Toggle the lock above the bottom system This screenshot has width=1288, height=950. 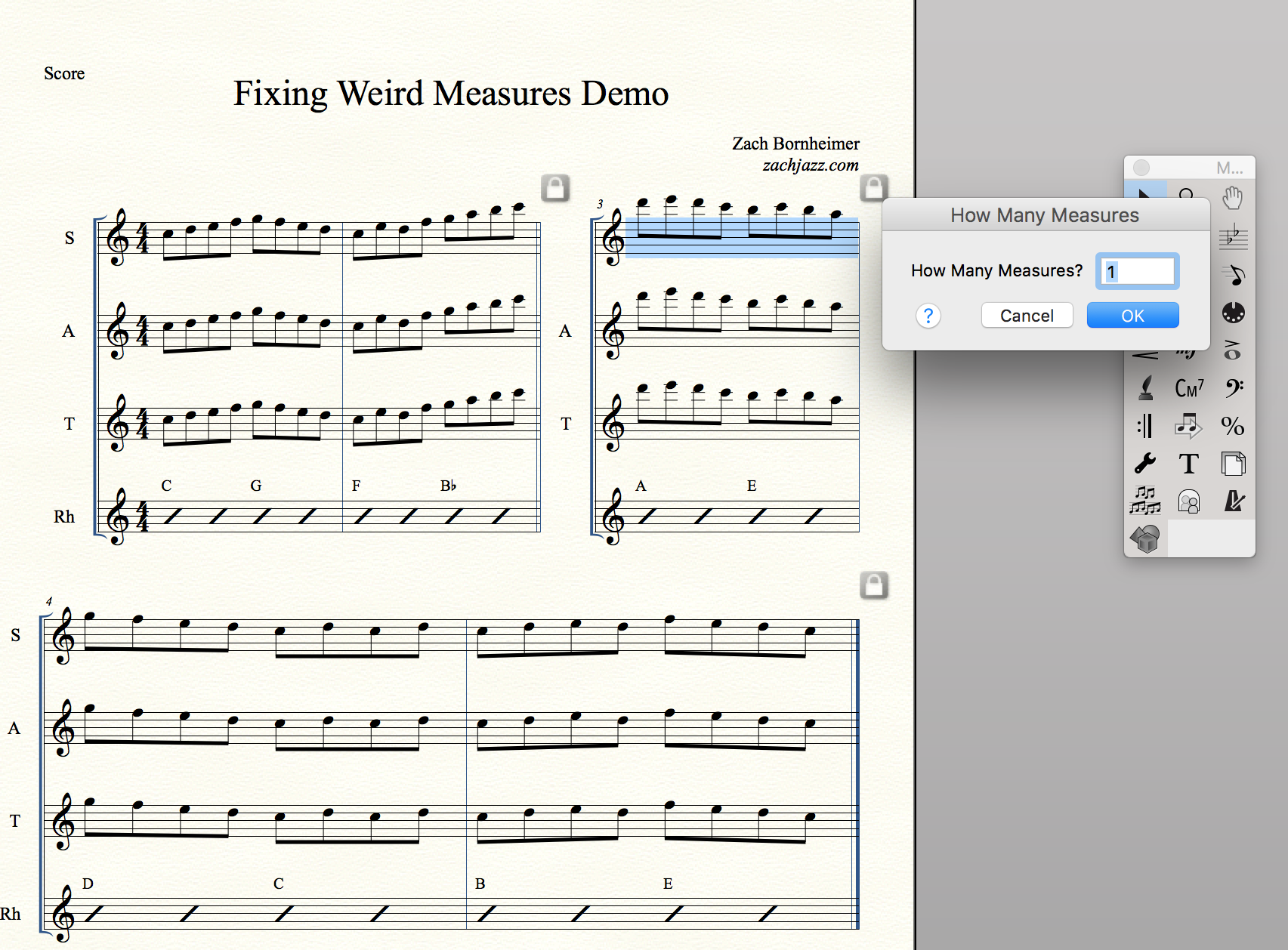point(874,585)
